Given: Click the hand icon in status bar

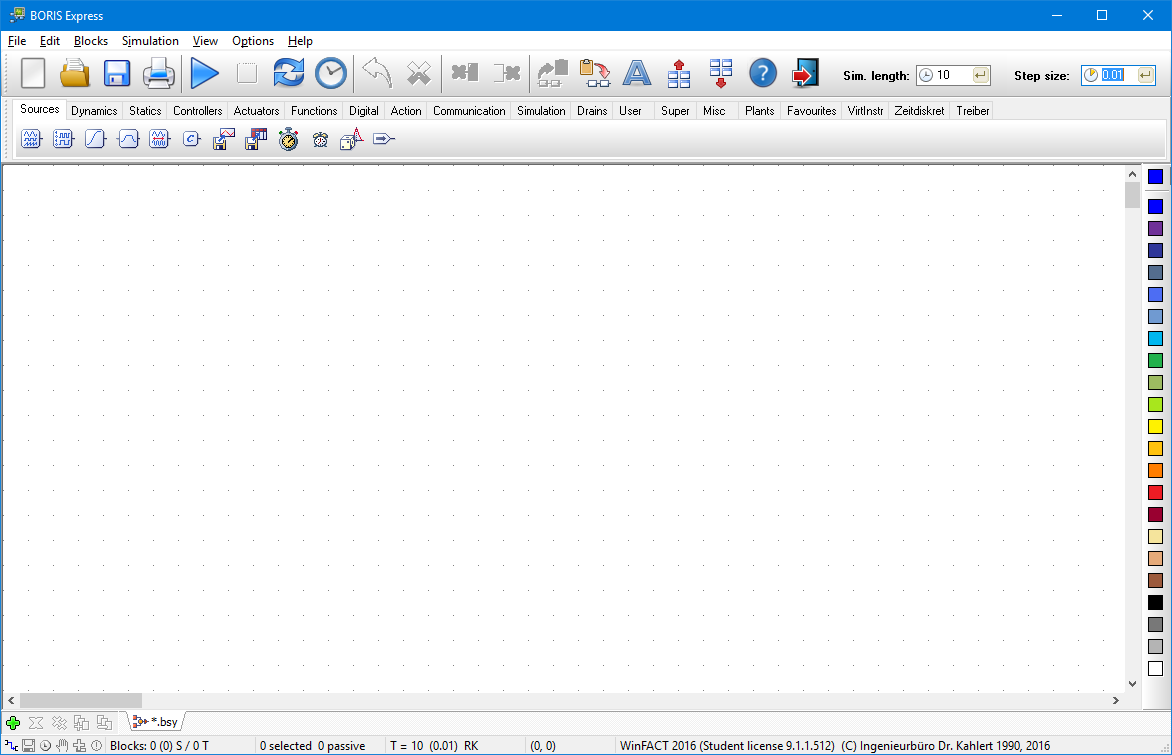Looking at the screenshot, I should [62, 745].
